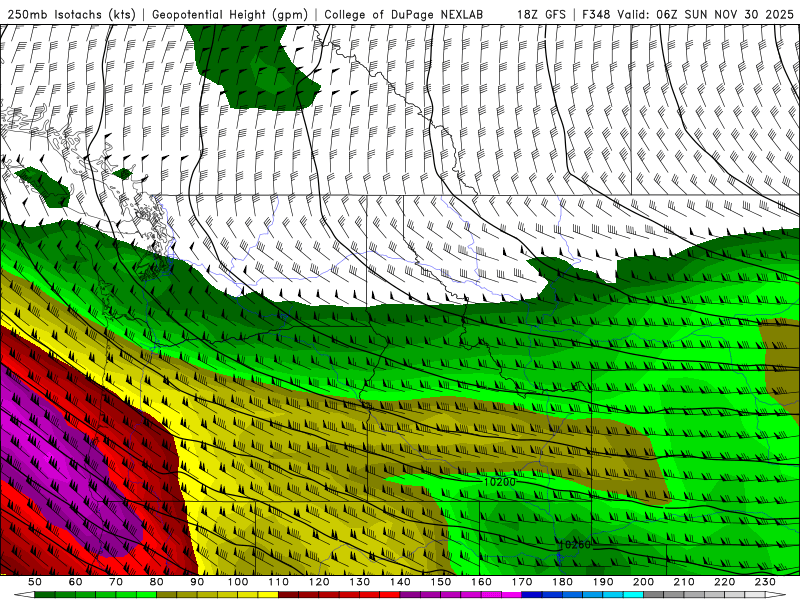Click the 70 value on the color scale
The image size is (800, 600).
click(x=116, y=582)
